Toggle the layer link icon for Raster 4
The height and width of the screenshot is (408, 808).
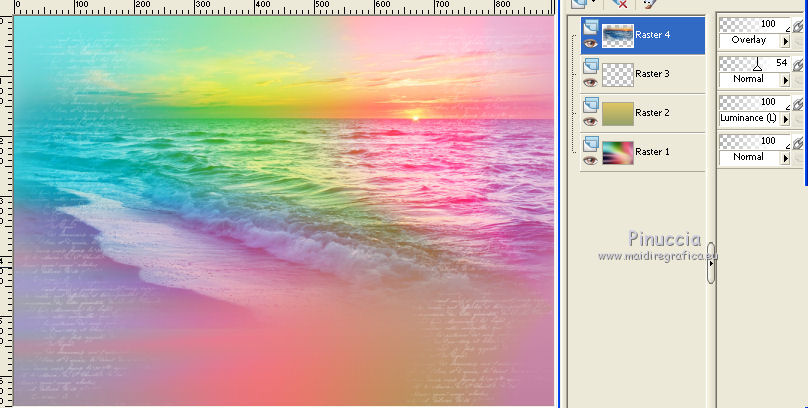point(798,26)
